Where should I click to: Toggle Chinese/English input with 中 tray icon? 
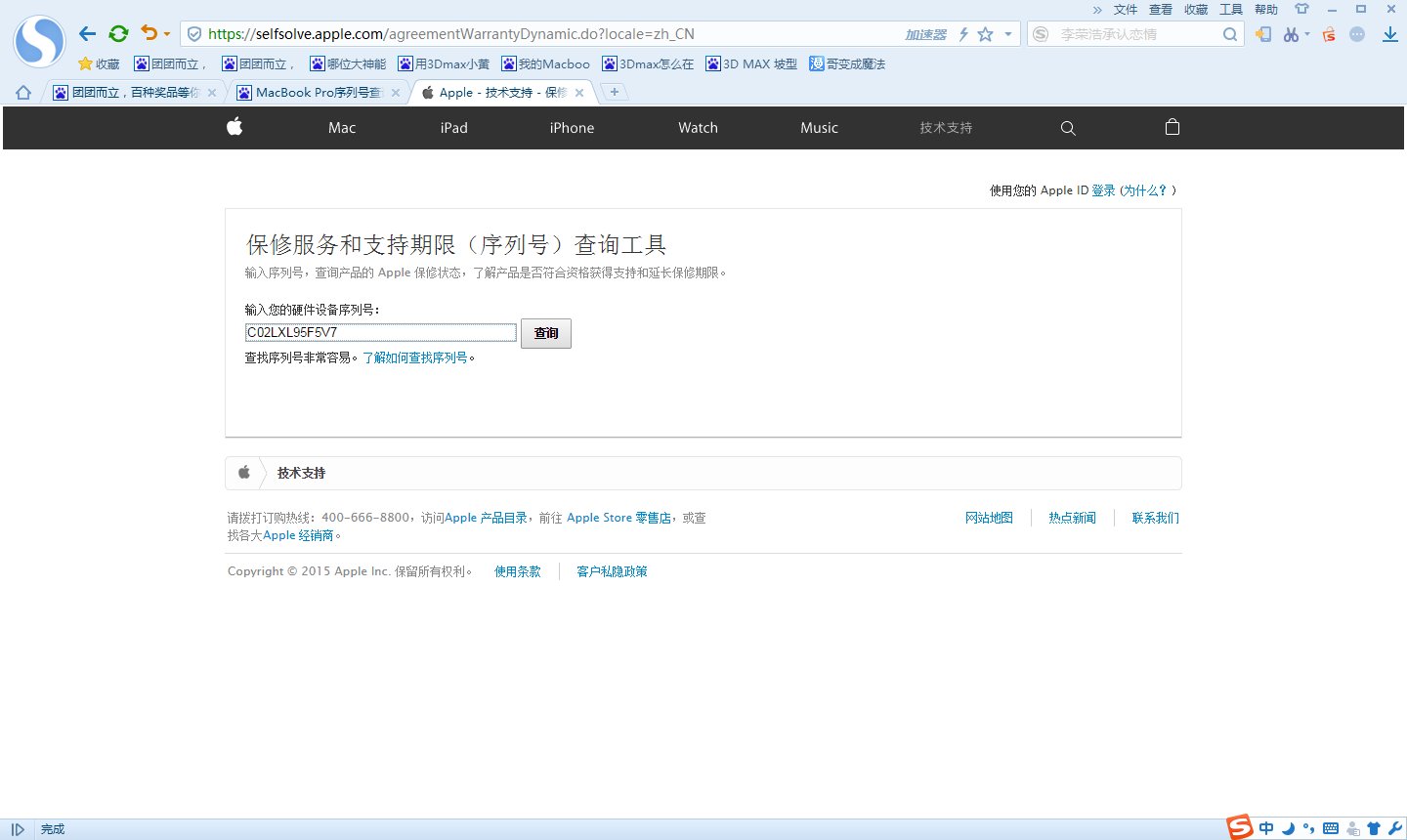pos(1265,828)
